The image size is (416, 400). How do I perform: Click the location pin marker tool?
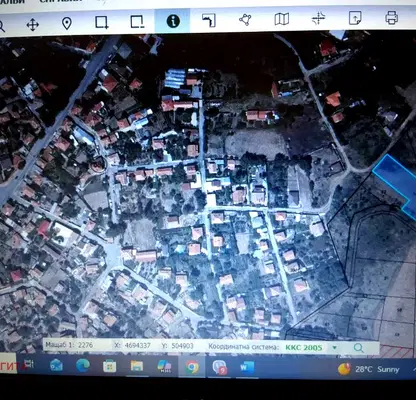(67, 23)
